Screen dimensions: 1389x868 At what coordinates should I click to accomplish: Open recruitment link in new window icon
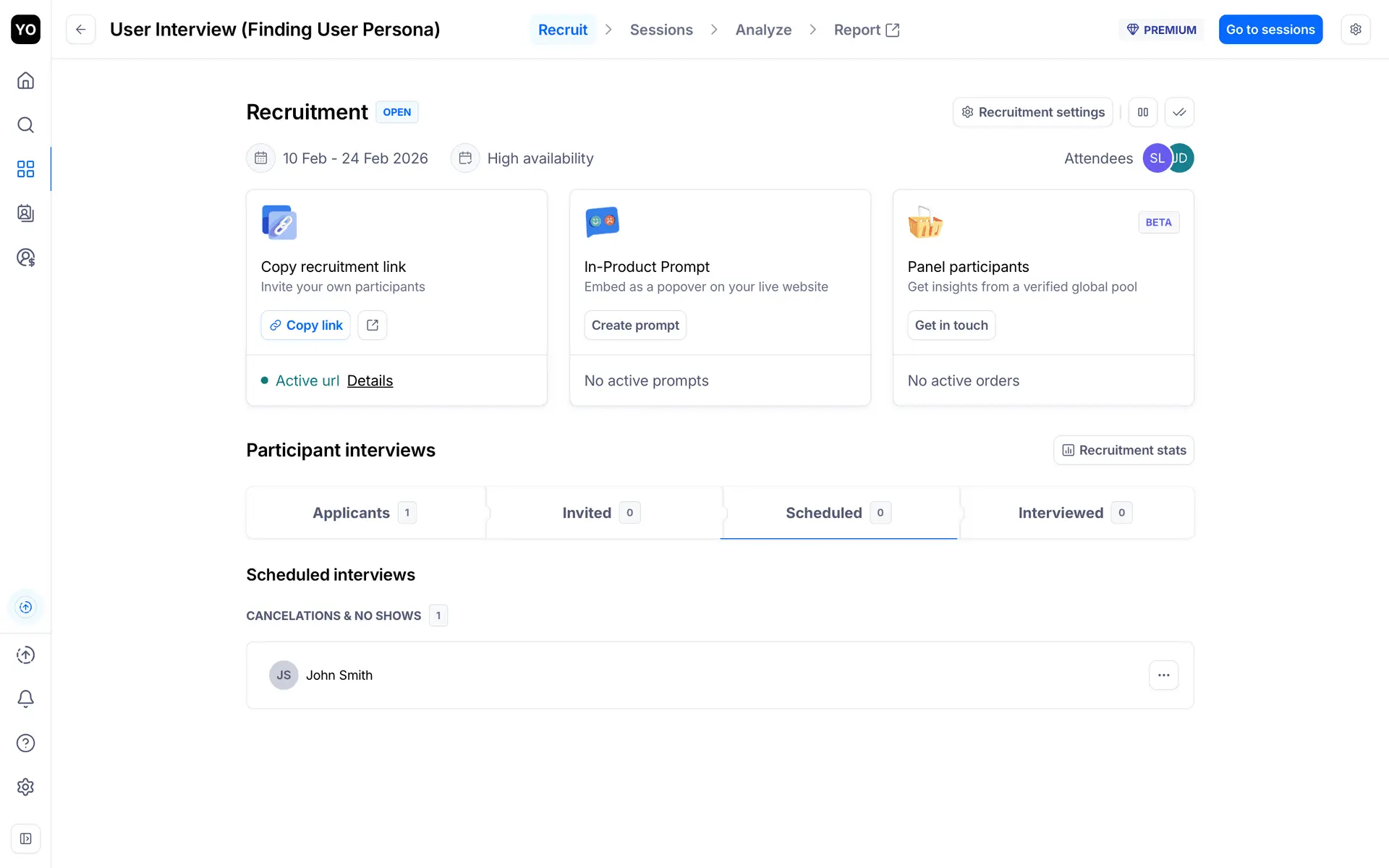tap(373, 325)
